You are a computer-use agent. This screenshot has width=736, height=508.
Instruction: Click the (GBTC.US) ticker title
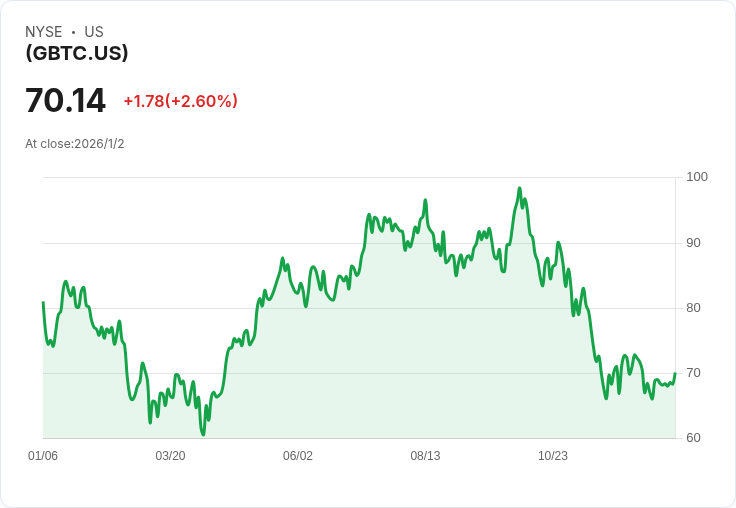77,53
